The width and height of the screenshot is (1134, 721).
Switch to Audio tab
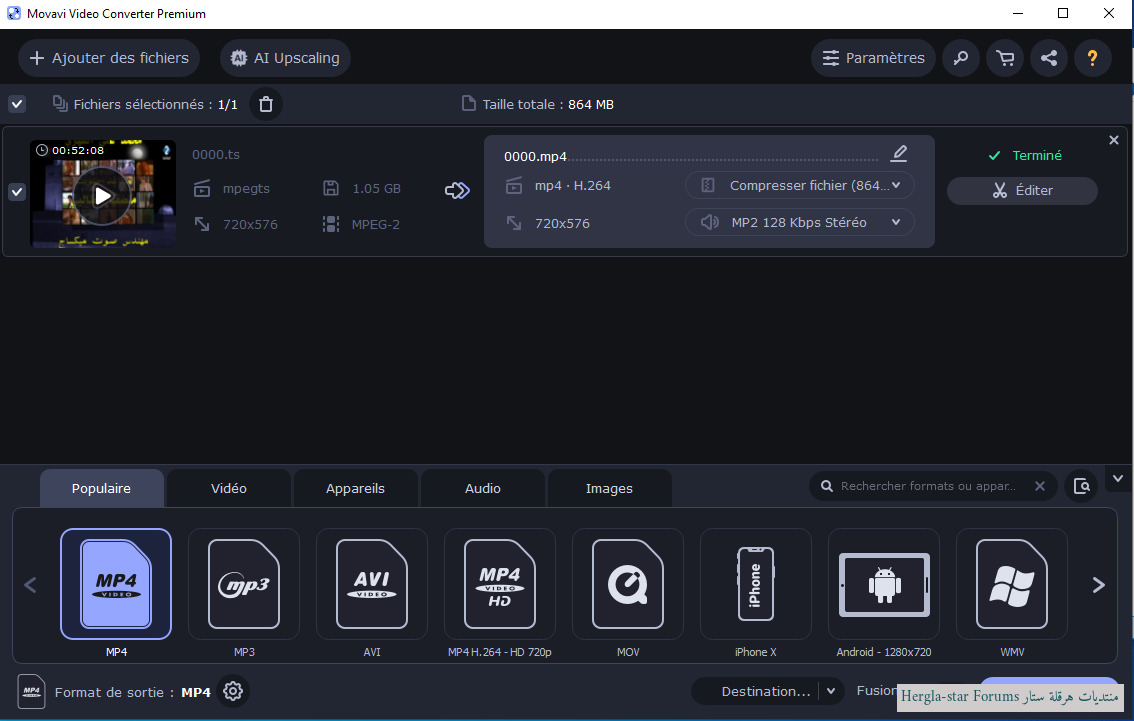pos(482,488)
